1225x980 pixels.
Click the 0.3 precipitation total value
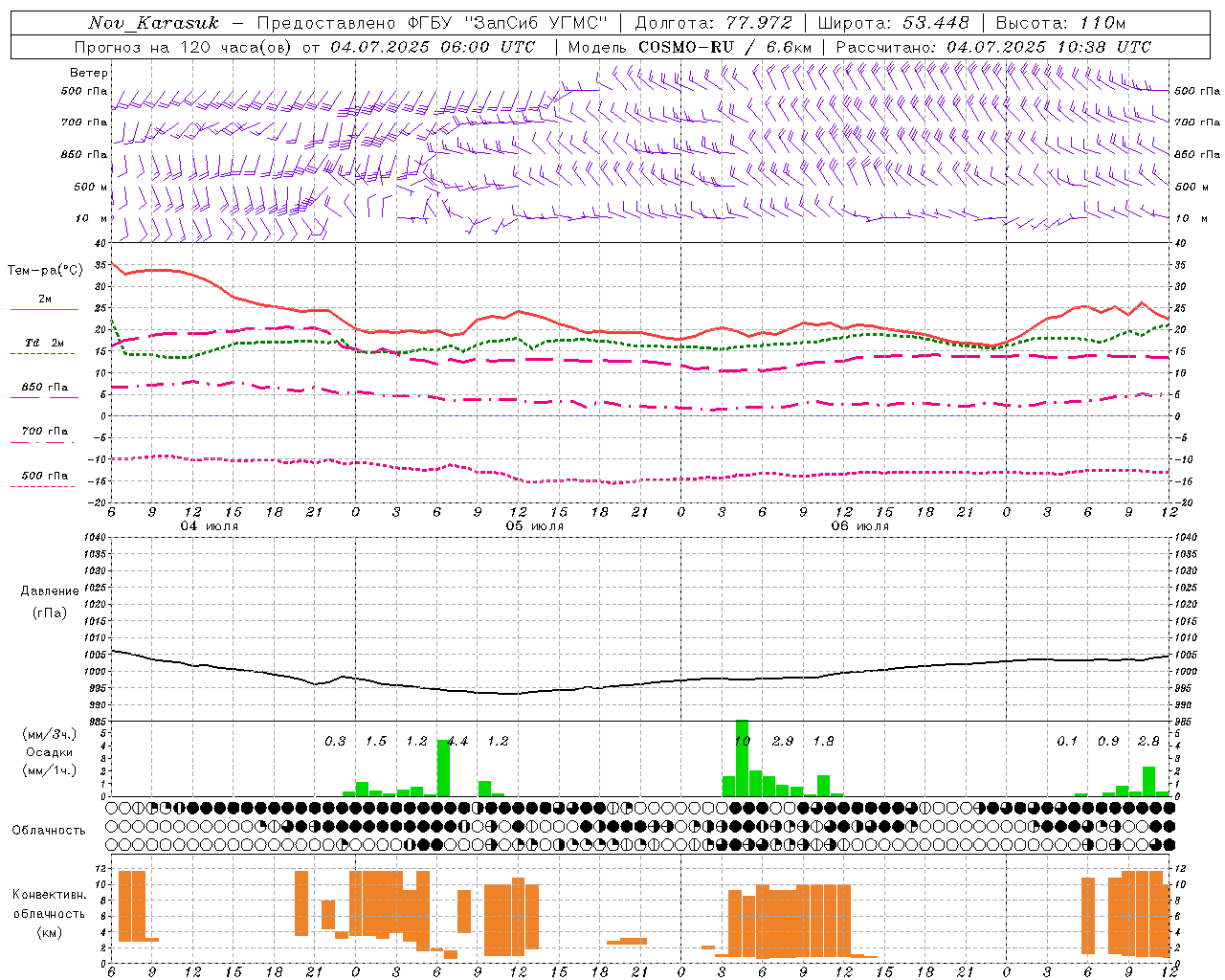coord(335,742)
